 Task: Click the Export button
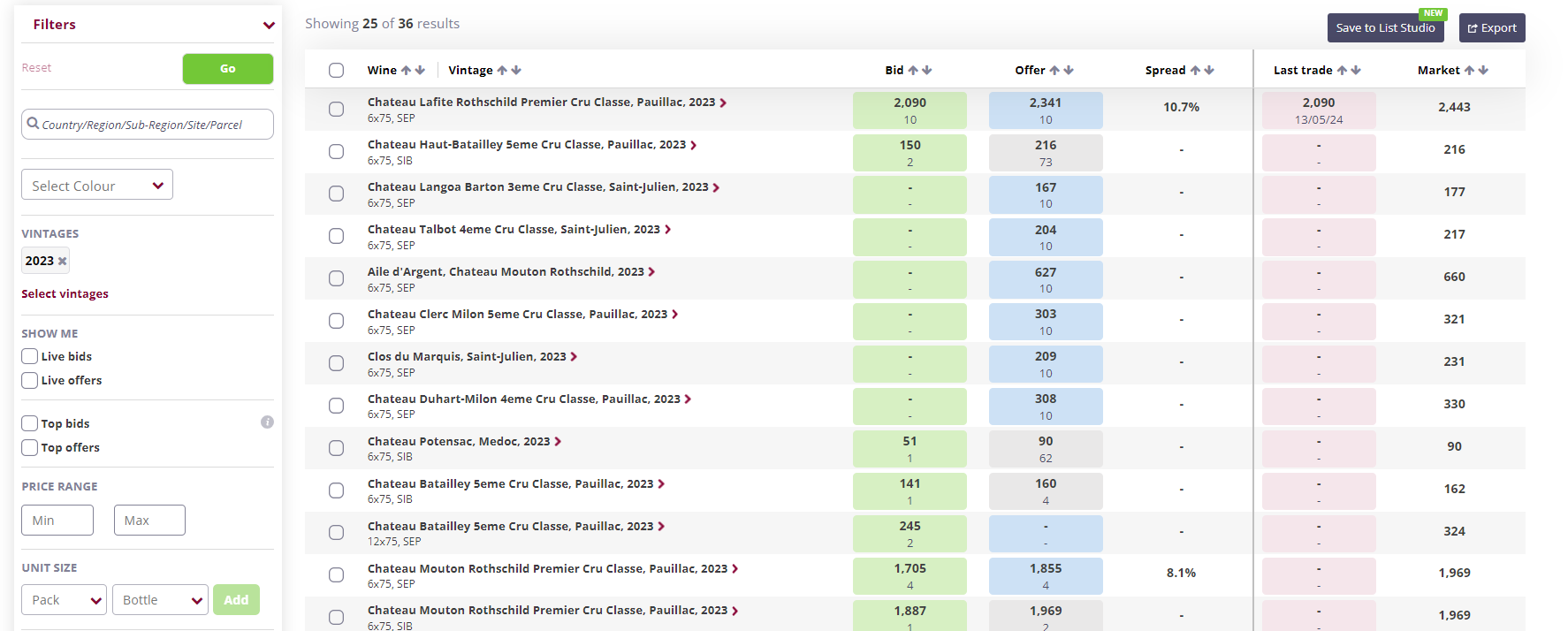point(1492,27)
